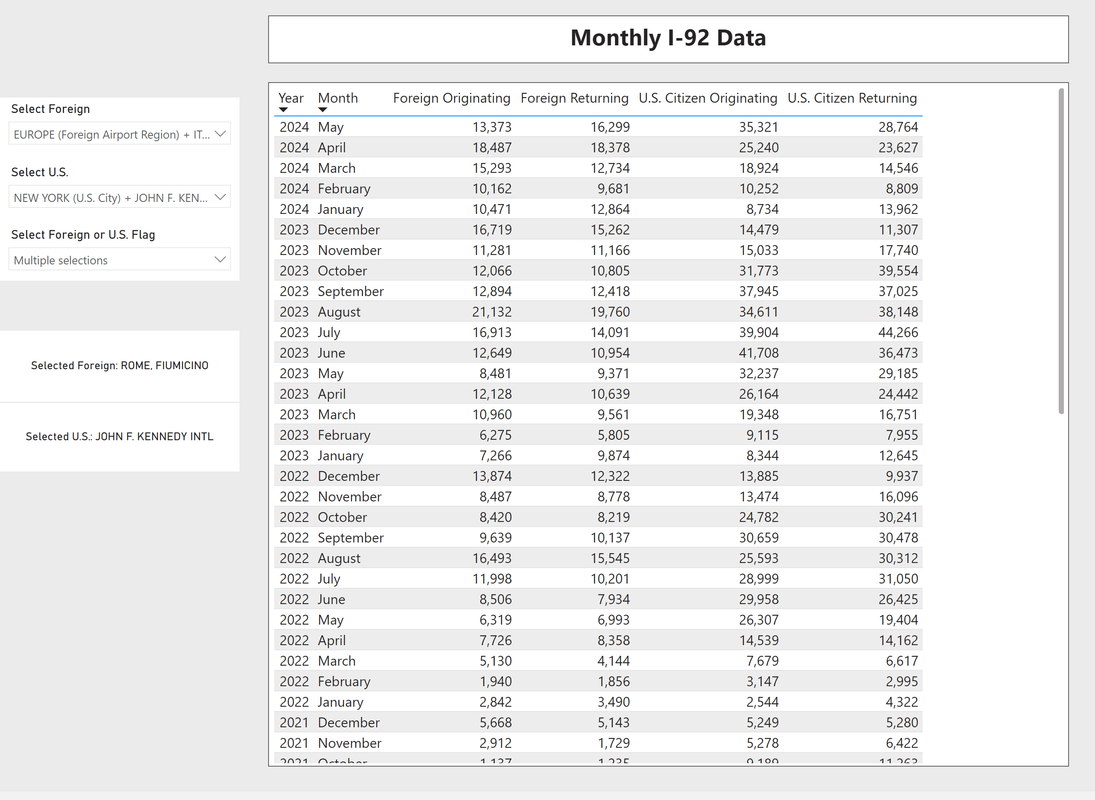The width and height of the screenshot is (1095, 800).
Task: Click the 41,708 value for June 2023
Action: click(758, 353)
